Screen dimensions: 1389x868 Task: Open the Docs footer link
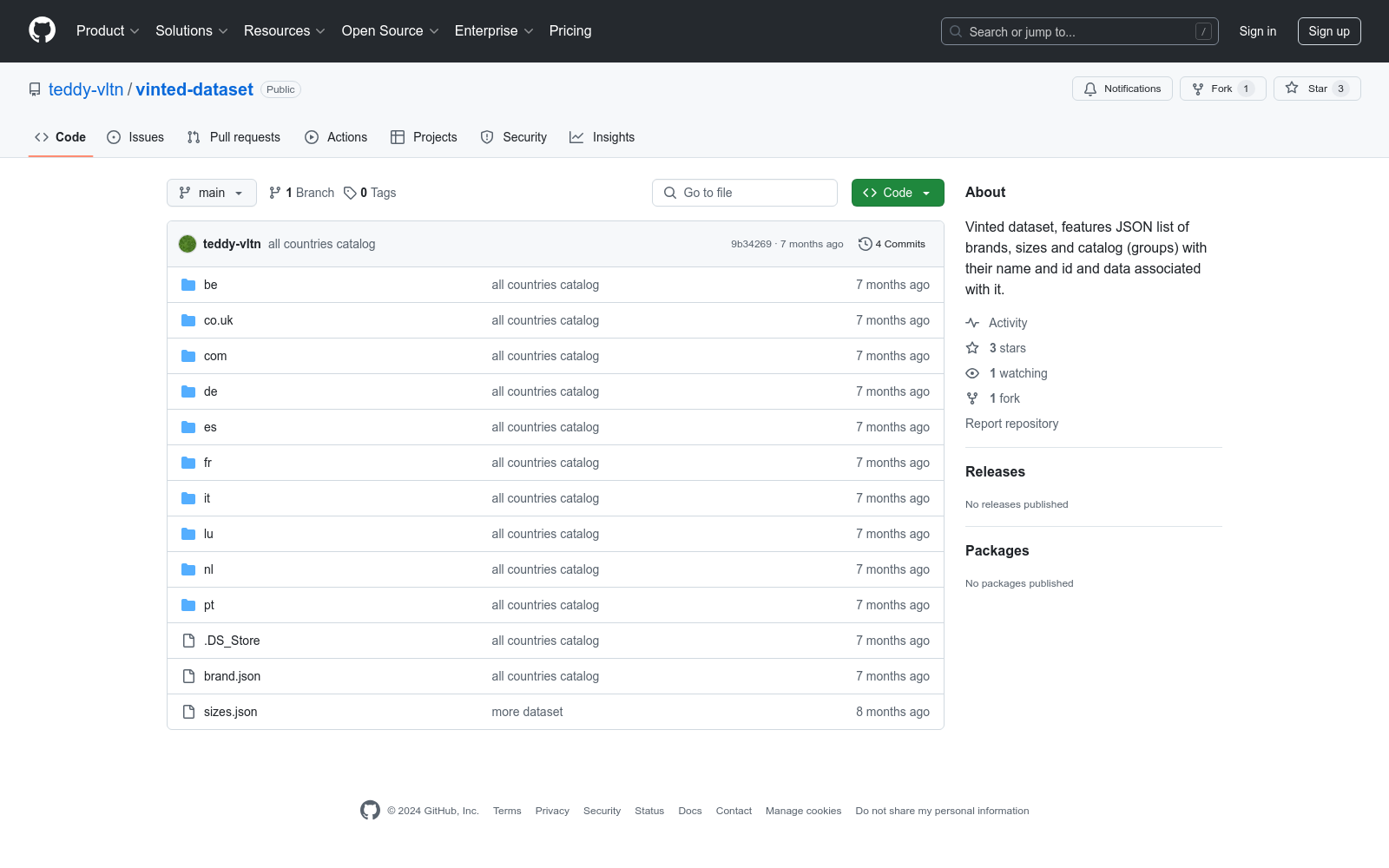tap(690, 811)
